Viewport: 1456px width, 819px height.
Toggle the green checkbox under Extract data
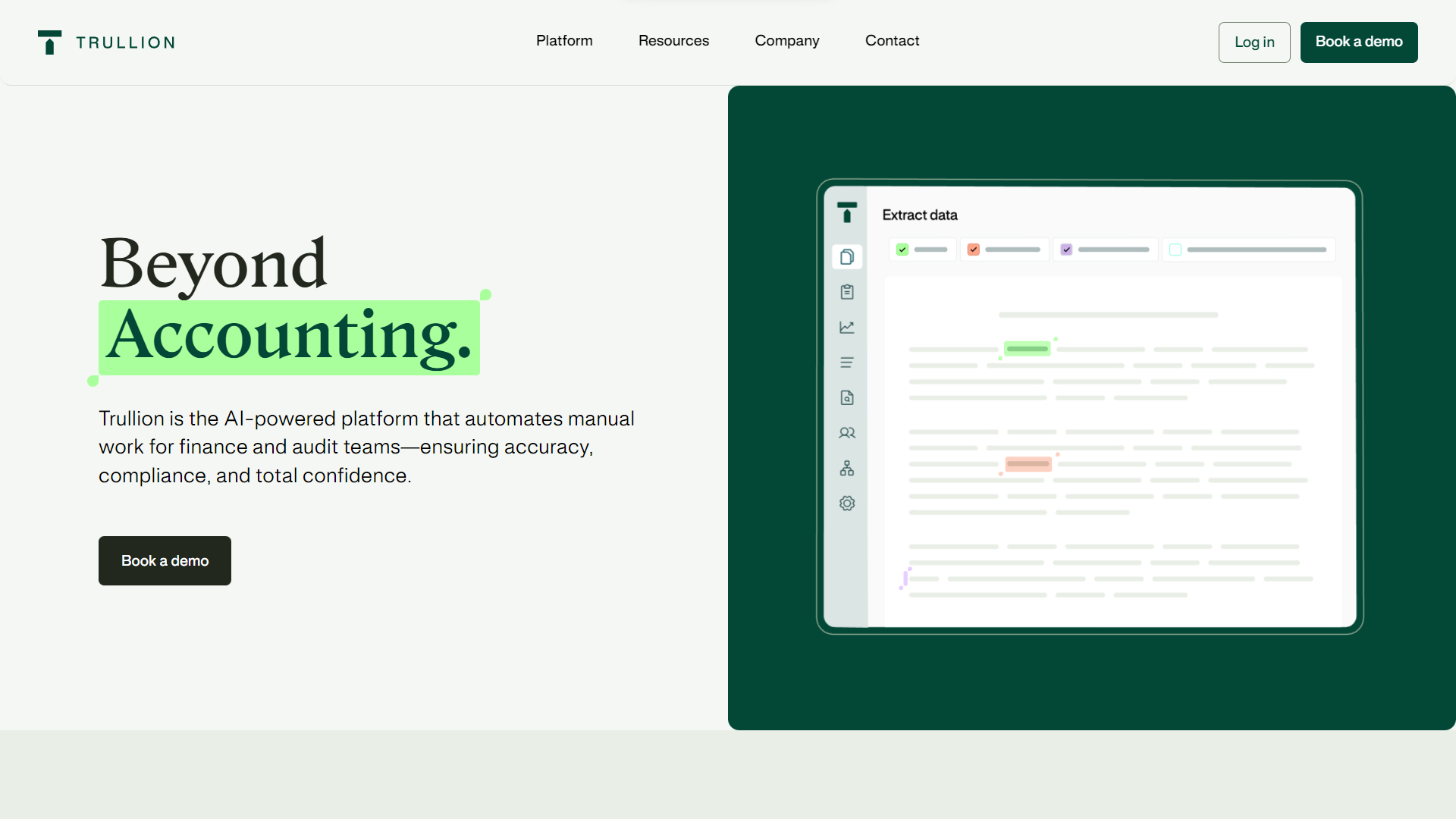coord(902,249)
